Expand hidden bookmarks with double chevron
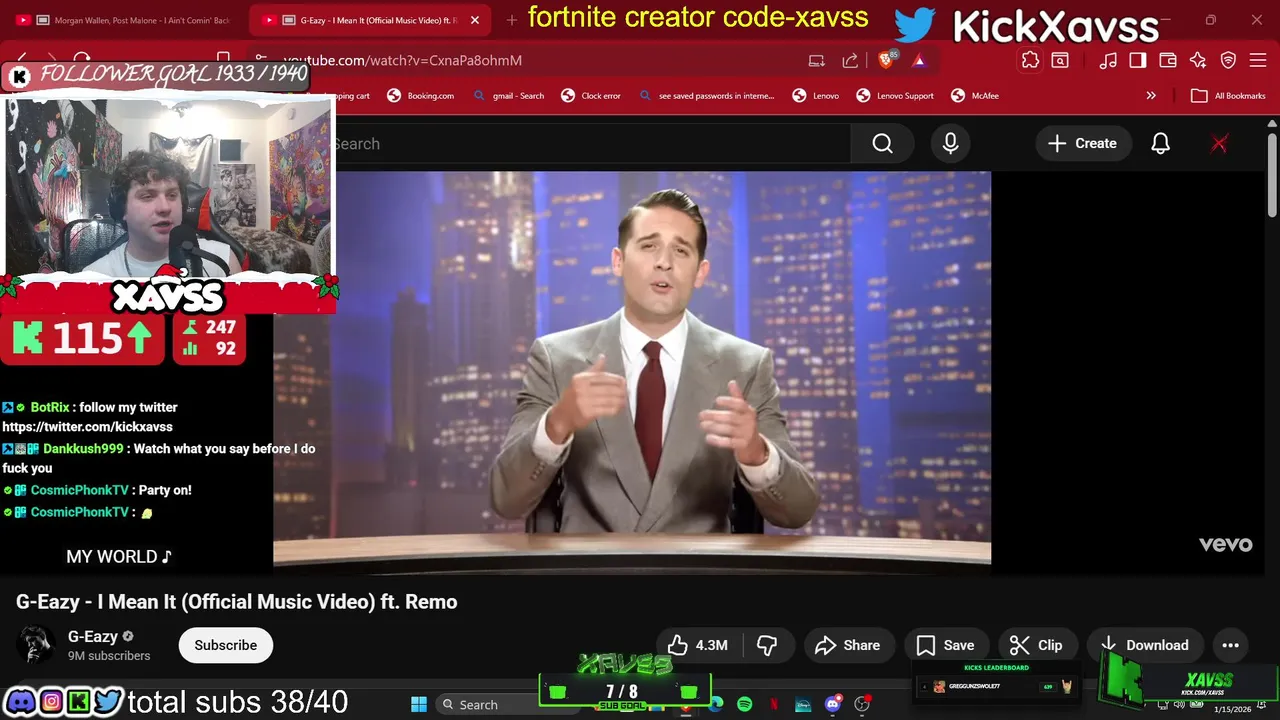 (x=1151, y=96)
